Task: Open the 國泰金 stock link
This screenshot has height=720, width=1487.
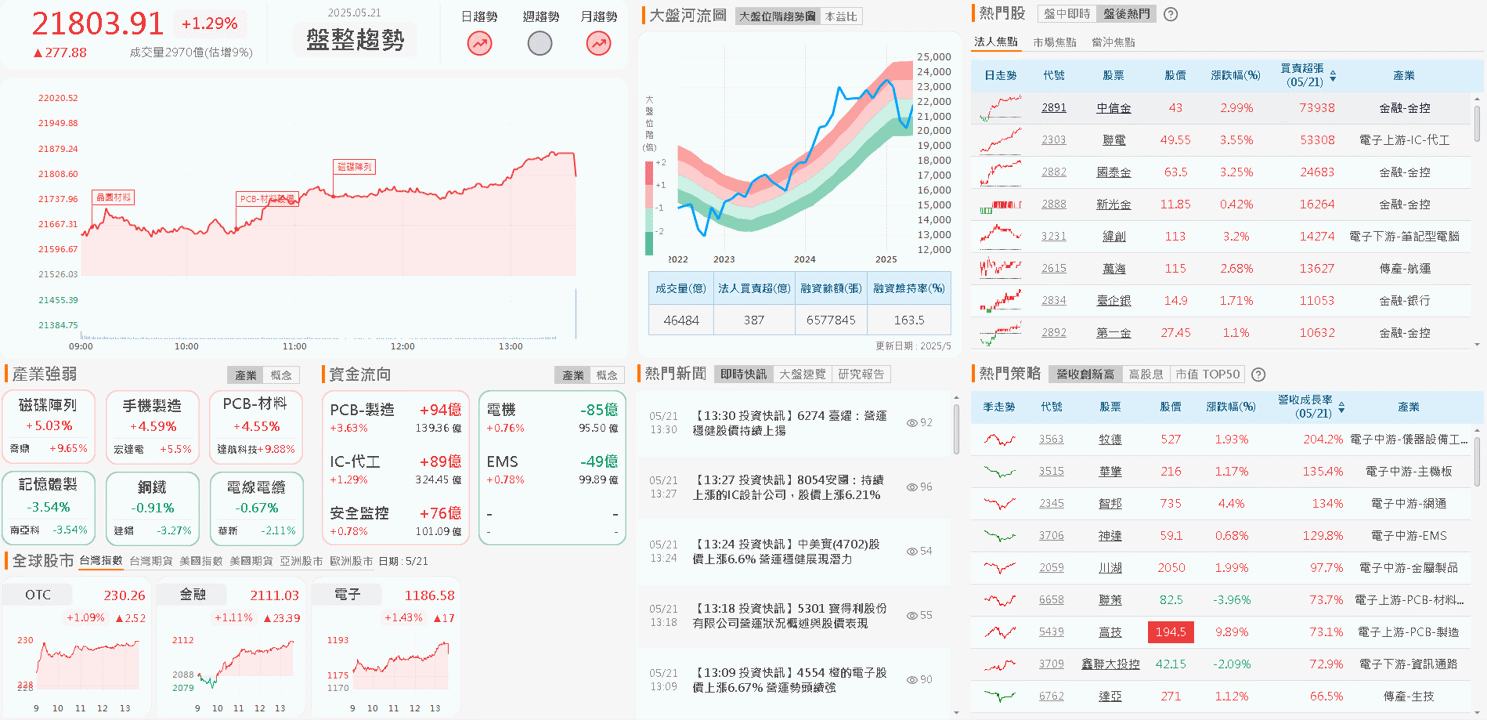Action: click(1113, 172)
